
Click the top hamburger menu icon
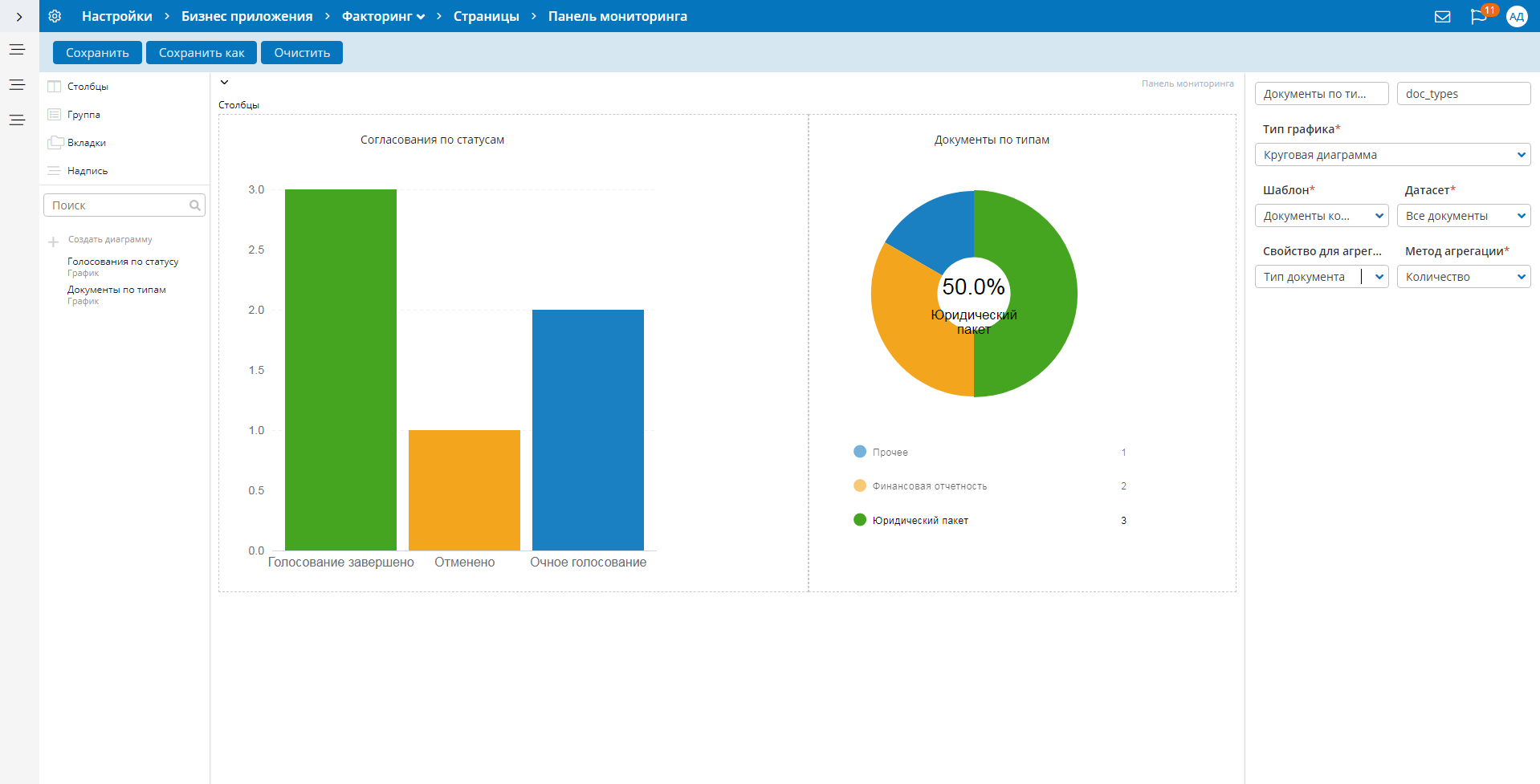click(17, 50)
